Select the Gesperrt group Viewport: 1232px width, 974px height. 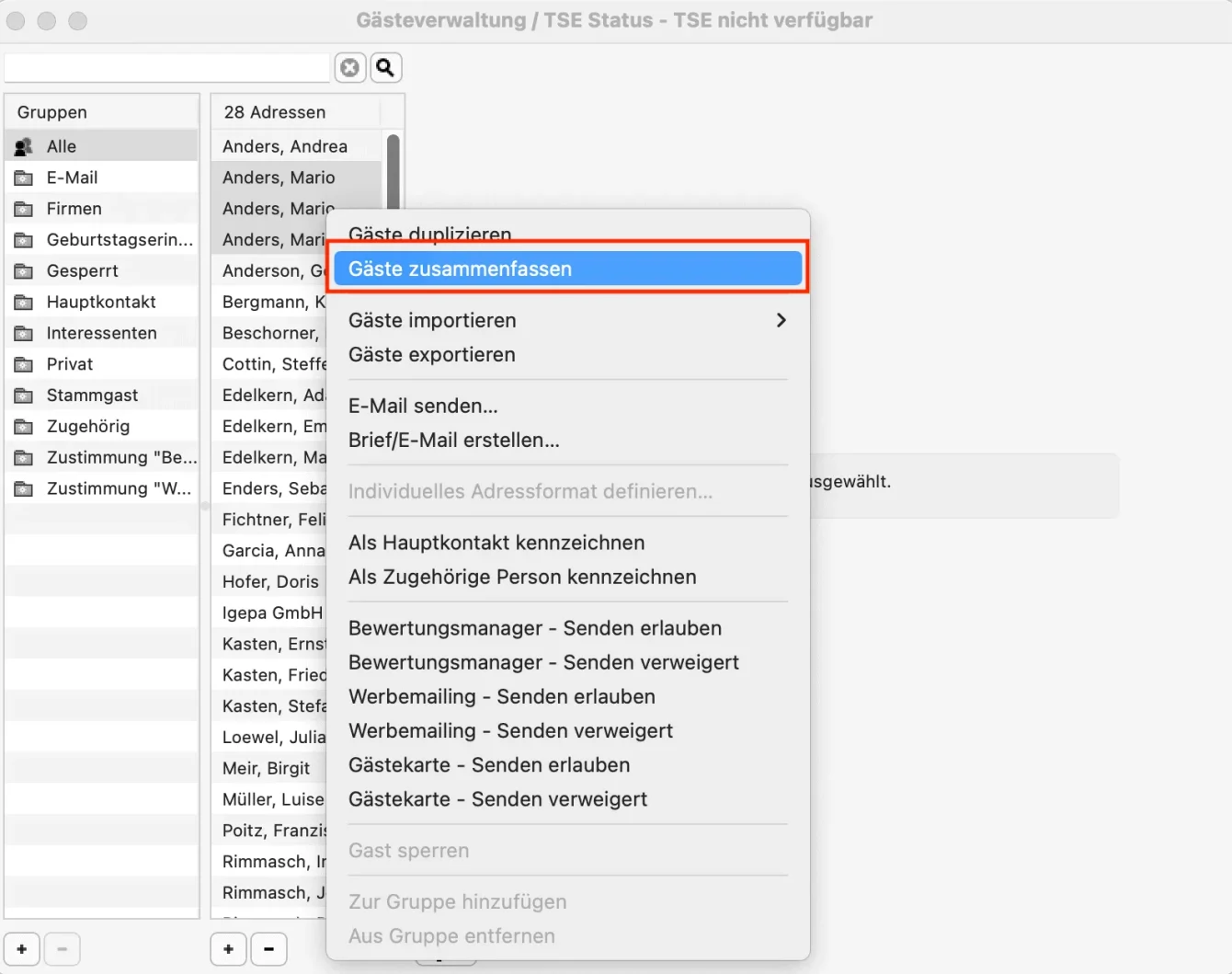coord(102,271)
